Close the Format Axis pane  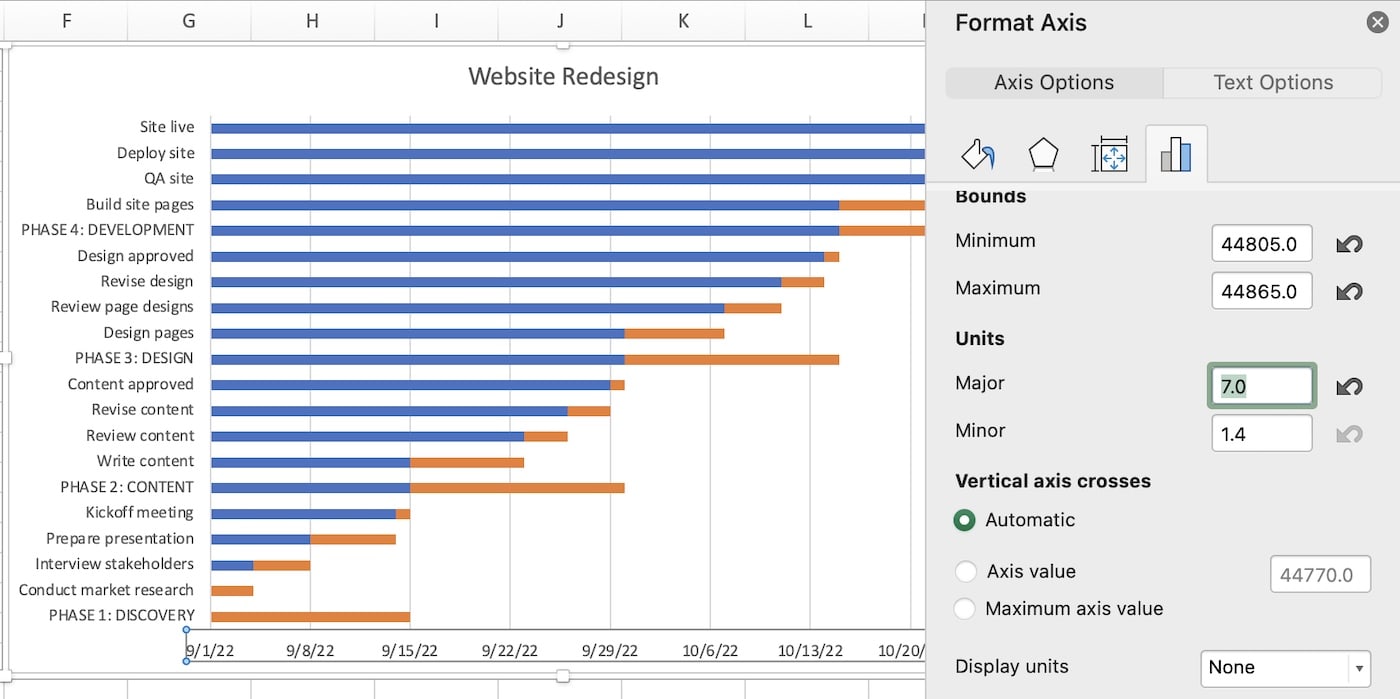(x=1377, y=21)
